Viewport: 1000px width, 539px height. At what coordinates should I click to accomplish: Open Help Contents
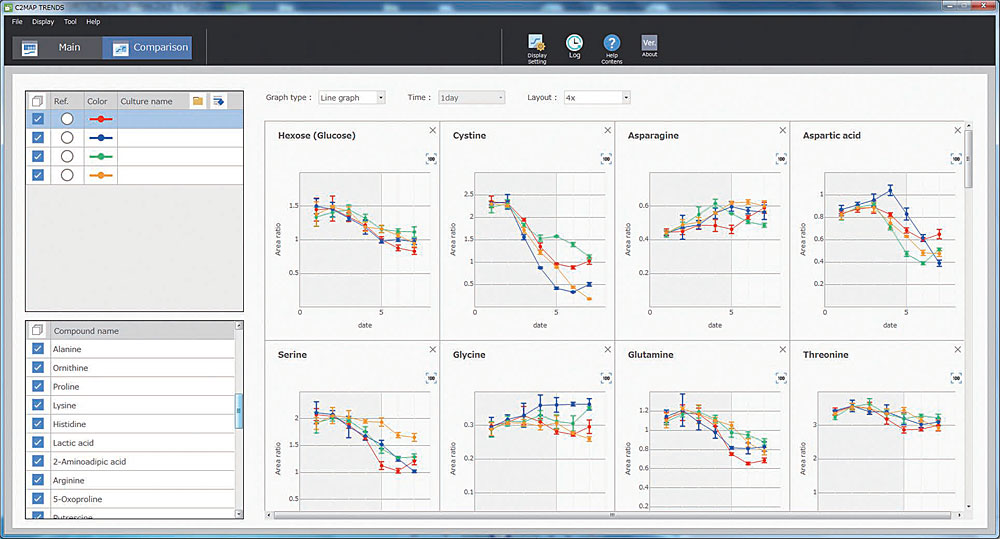(x=612, y=44)
